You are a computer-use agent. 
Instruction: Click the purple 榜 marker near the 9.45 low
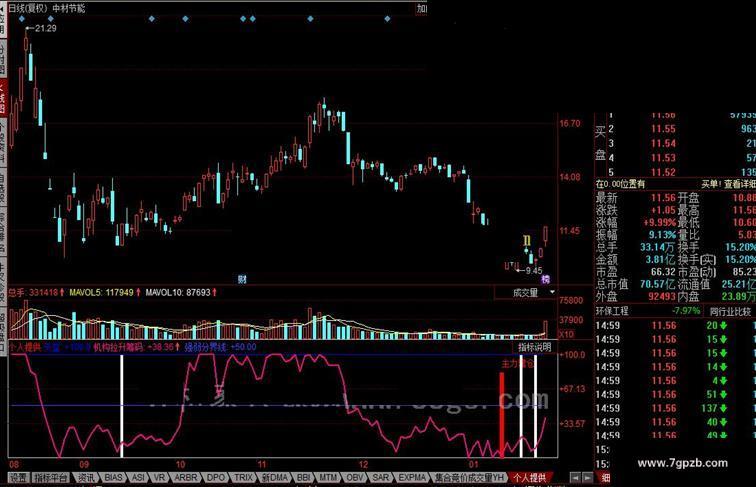pyautogui.click(x=545, y=279)
